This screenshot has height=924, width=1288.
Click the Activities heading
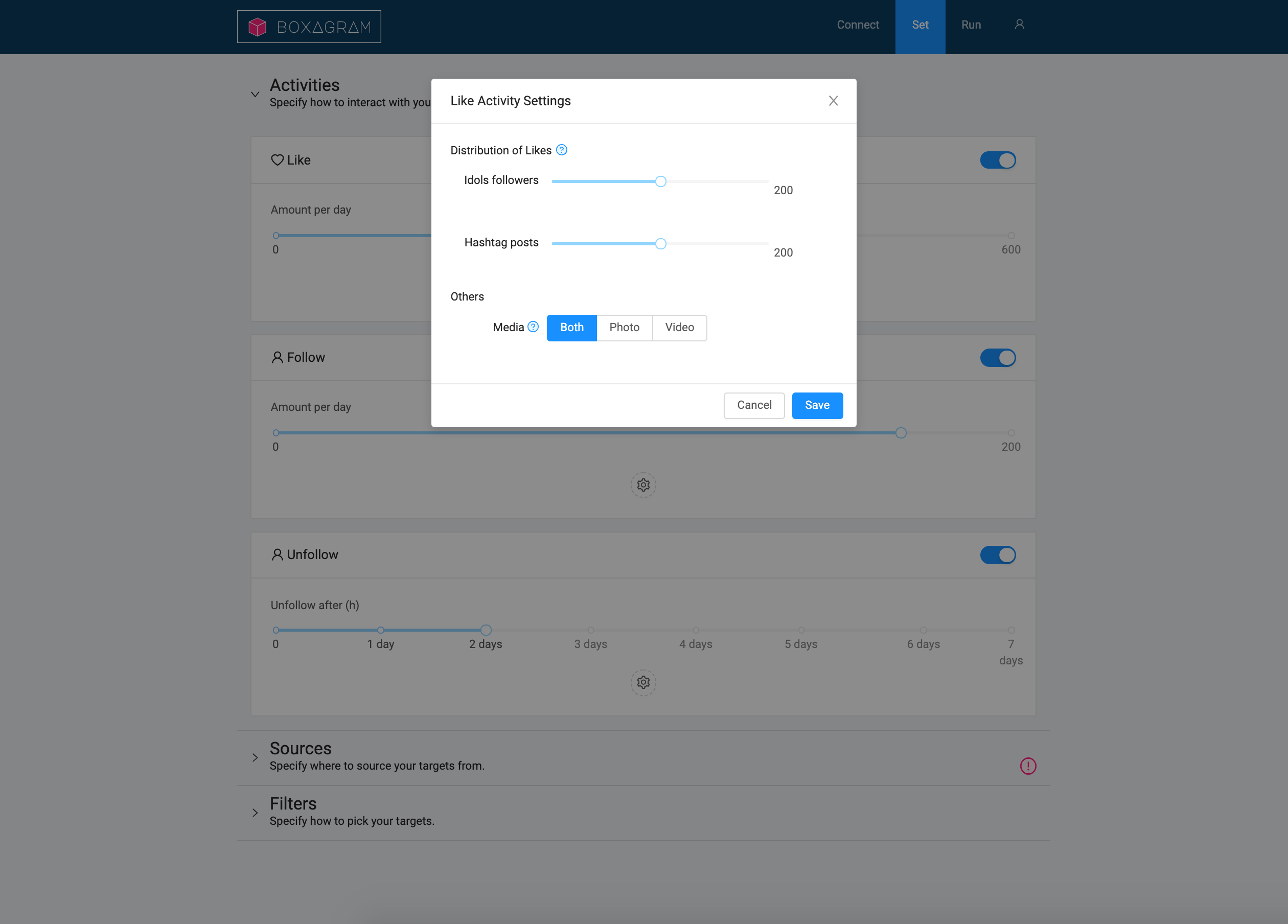tap(305, 85)
